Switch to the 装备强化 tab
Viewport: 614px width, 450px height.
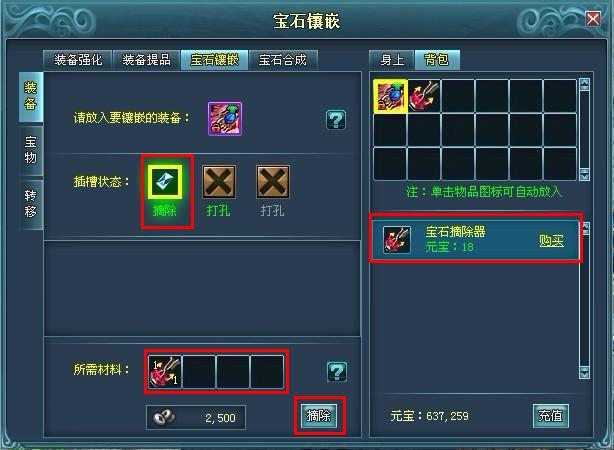(x=78, y=60)
